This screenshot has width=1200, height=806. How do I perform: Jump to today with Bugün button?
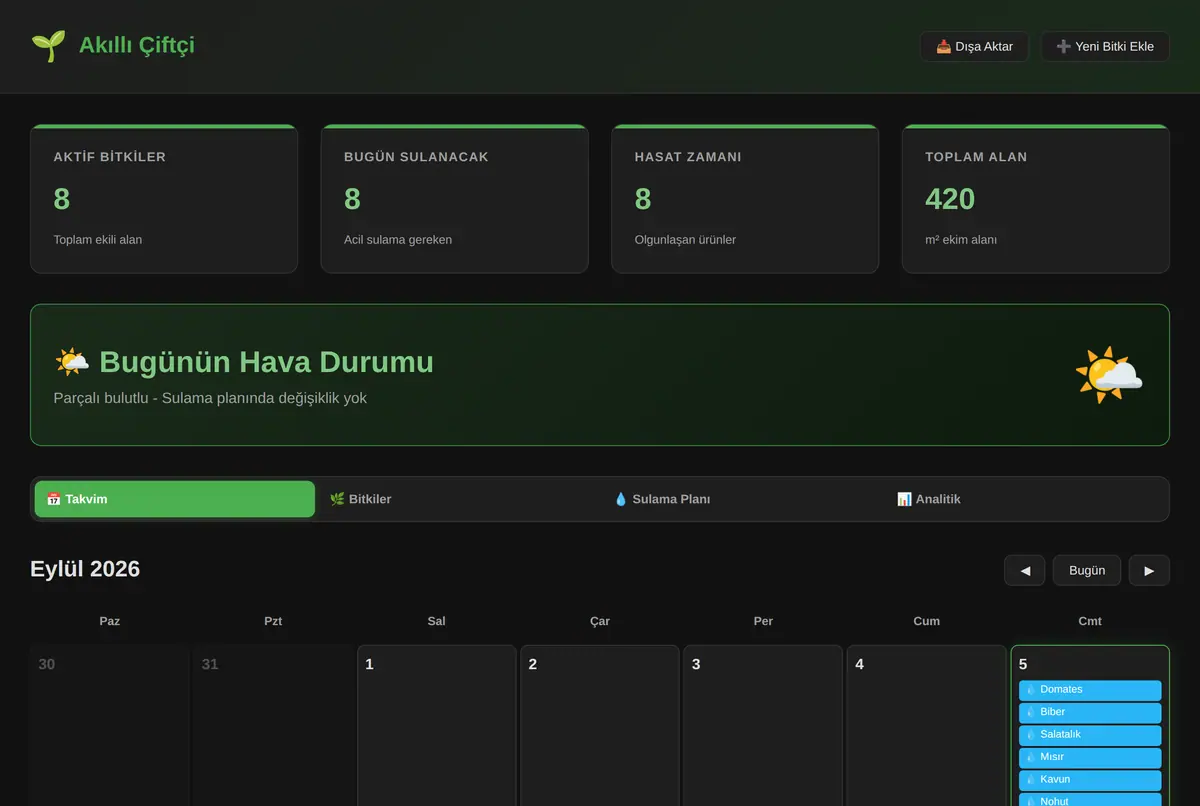[x=1087, y=570]
